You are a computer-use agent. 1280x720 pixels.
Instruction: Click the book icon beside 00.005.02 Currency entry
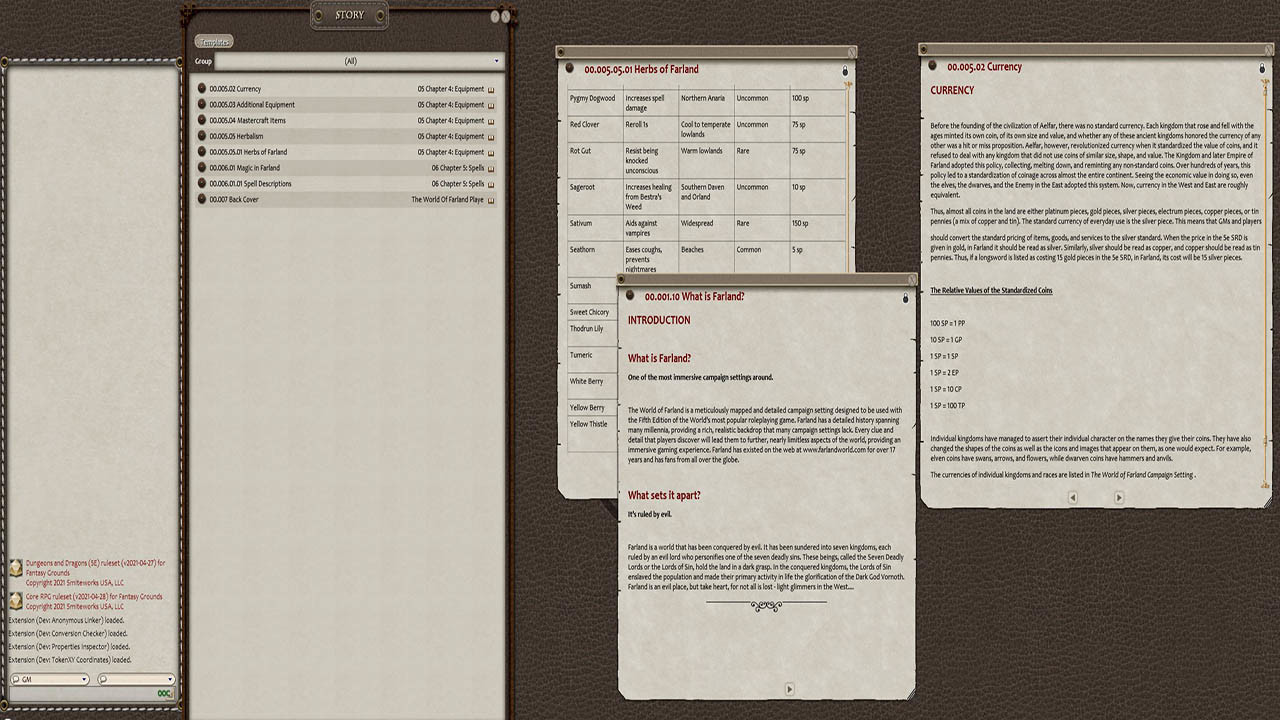[x=489, y=89]
